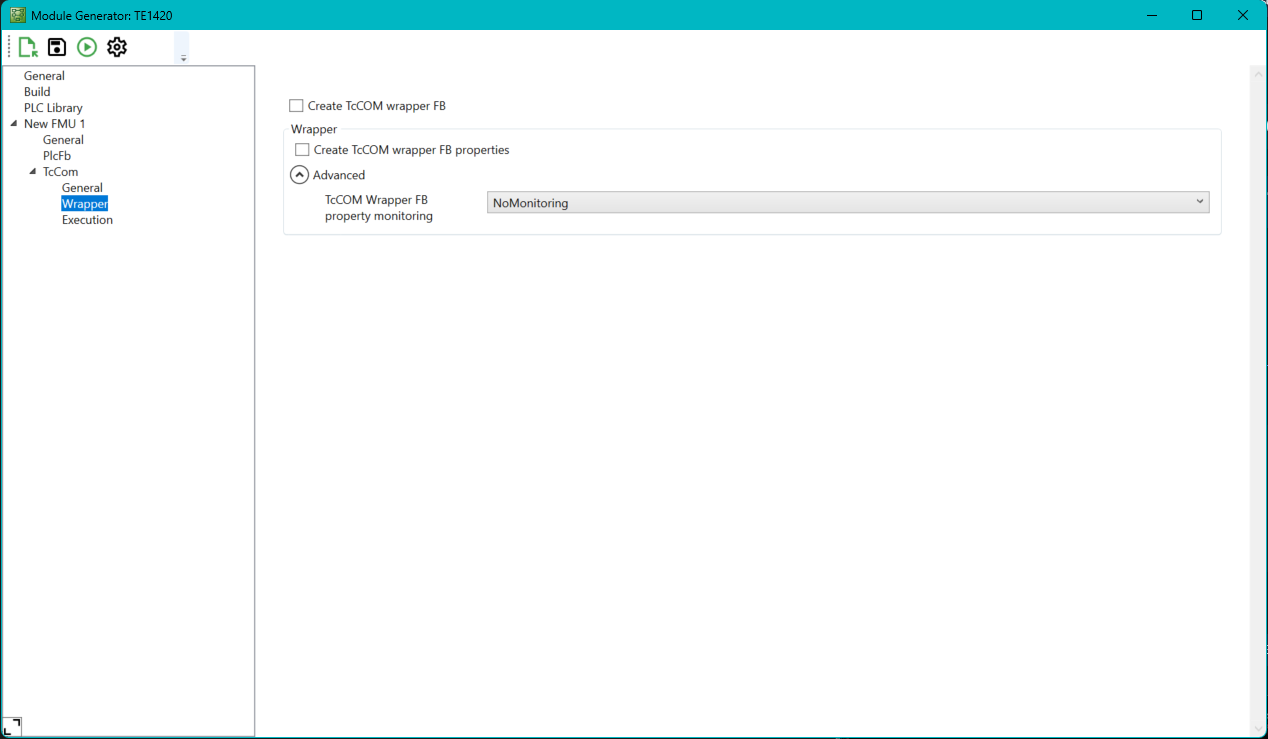
Task: Select General at top of tree
Action: click(44, 75)
